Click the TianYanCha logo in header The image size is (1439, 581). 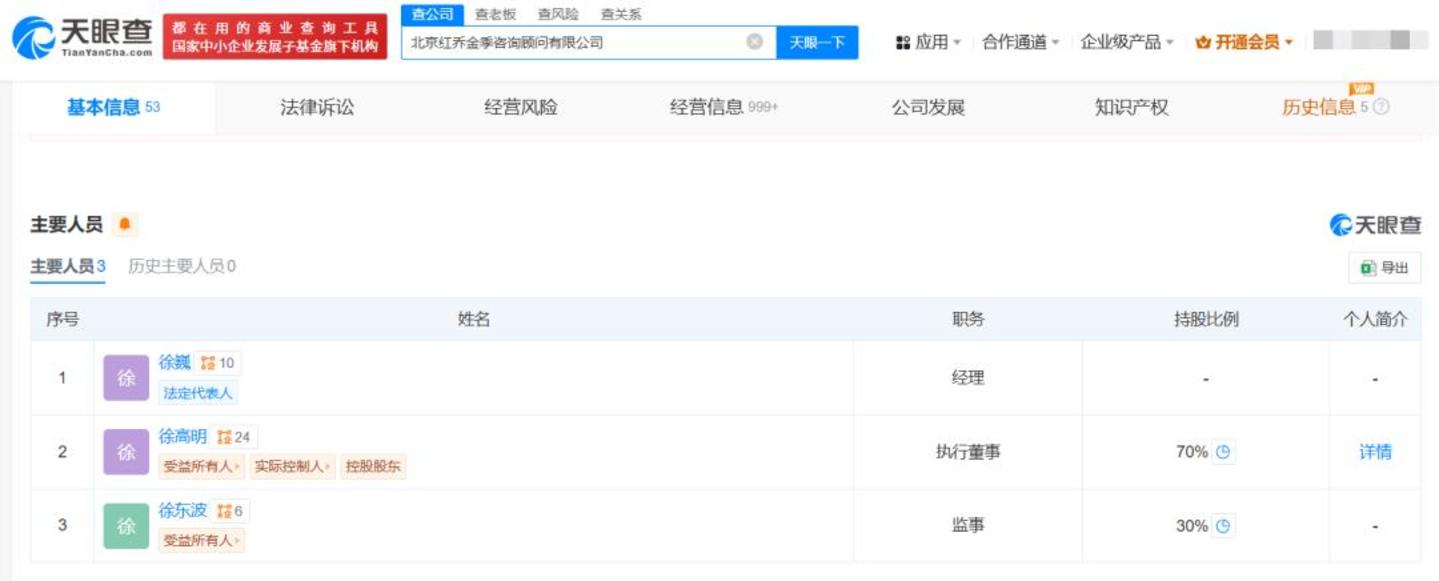pos(83,37)
